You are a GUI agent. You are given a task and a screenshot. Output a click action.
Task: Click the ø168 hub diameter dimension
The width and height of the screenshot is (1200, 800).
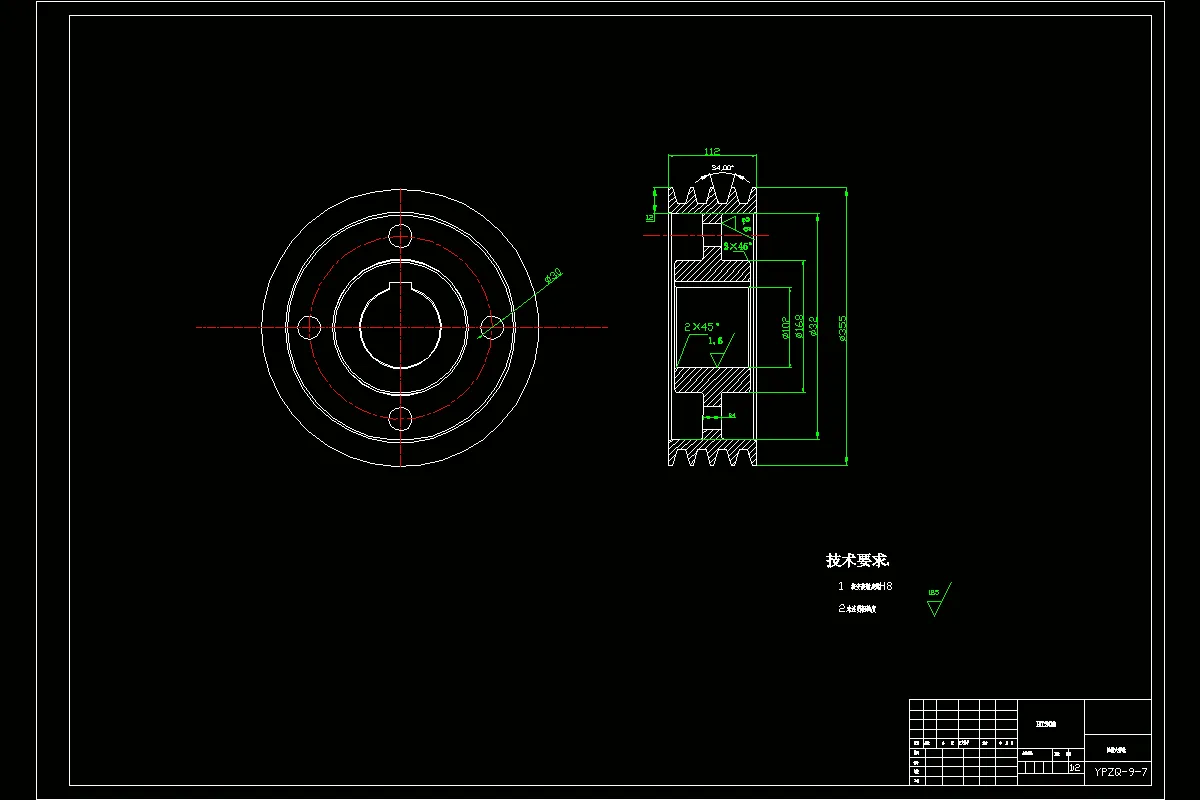pos(800,328)
